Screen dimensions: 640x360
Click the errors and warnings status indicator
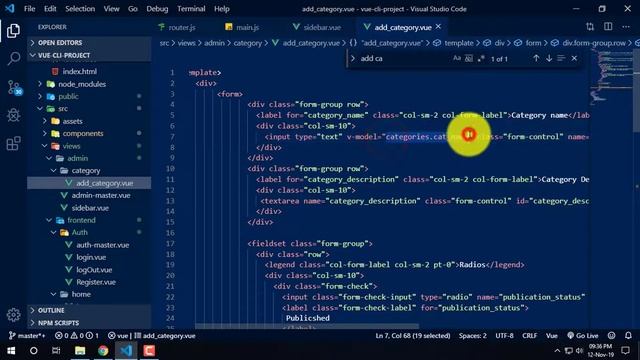coord(77,336)
